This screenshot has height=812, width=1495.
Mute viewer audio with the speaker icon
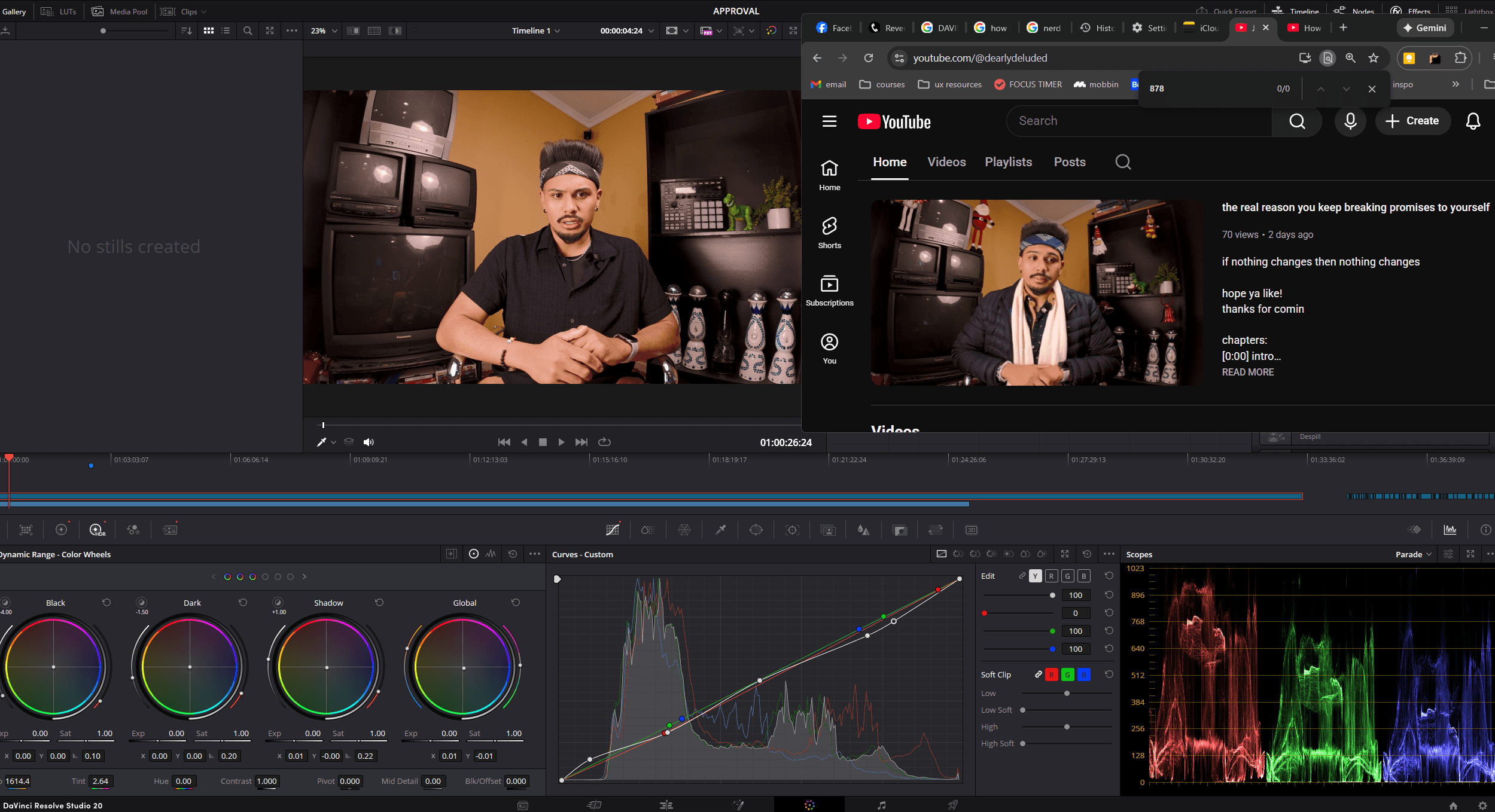point(369,442)
